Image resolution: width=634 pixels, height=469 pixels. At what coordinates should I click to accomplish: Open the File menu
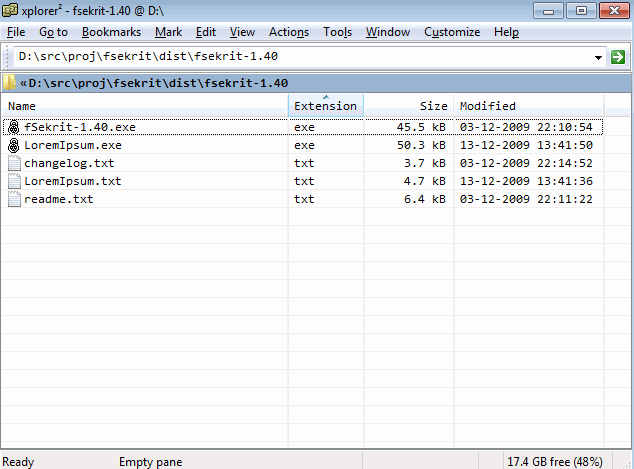click(16, 32)
